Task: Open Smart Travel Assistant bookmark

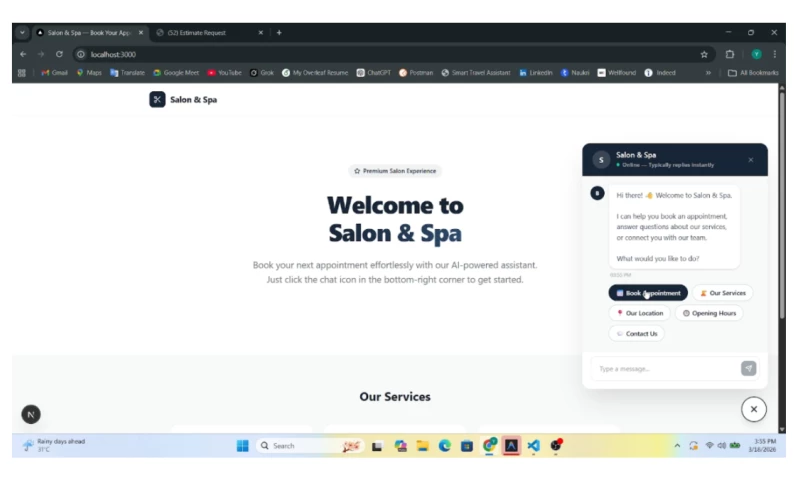Action: [x=476, y=73]
